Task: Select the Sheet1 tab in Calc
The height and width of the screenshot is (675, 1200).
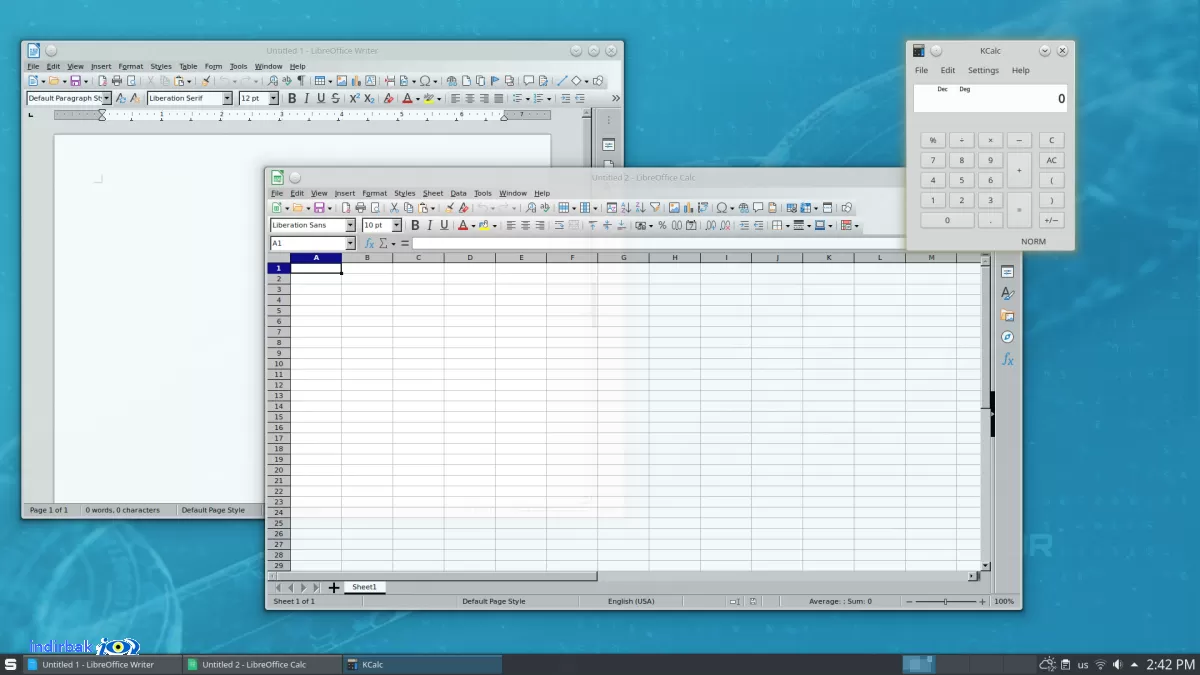Action: (x=364, y=587)
